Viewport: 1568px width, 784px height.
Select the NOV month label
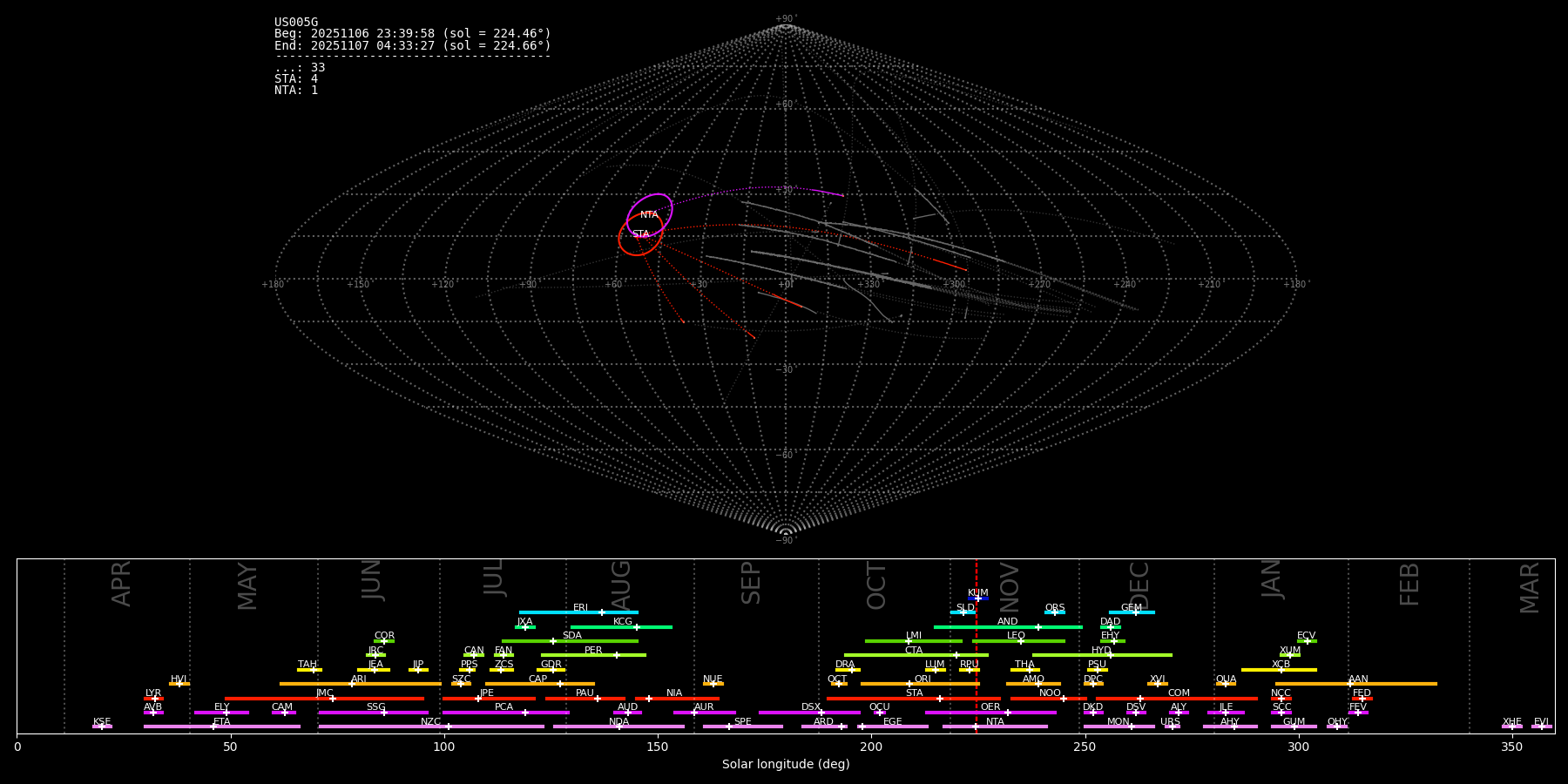pos(1010,585)
